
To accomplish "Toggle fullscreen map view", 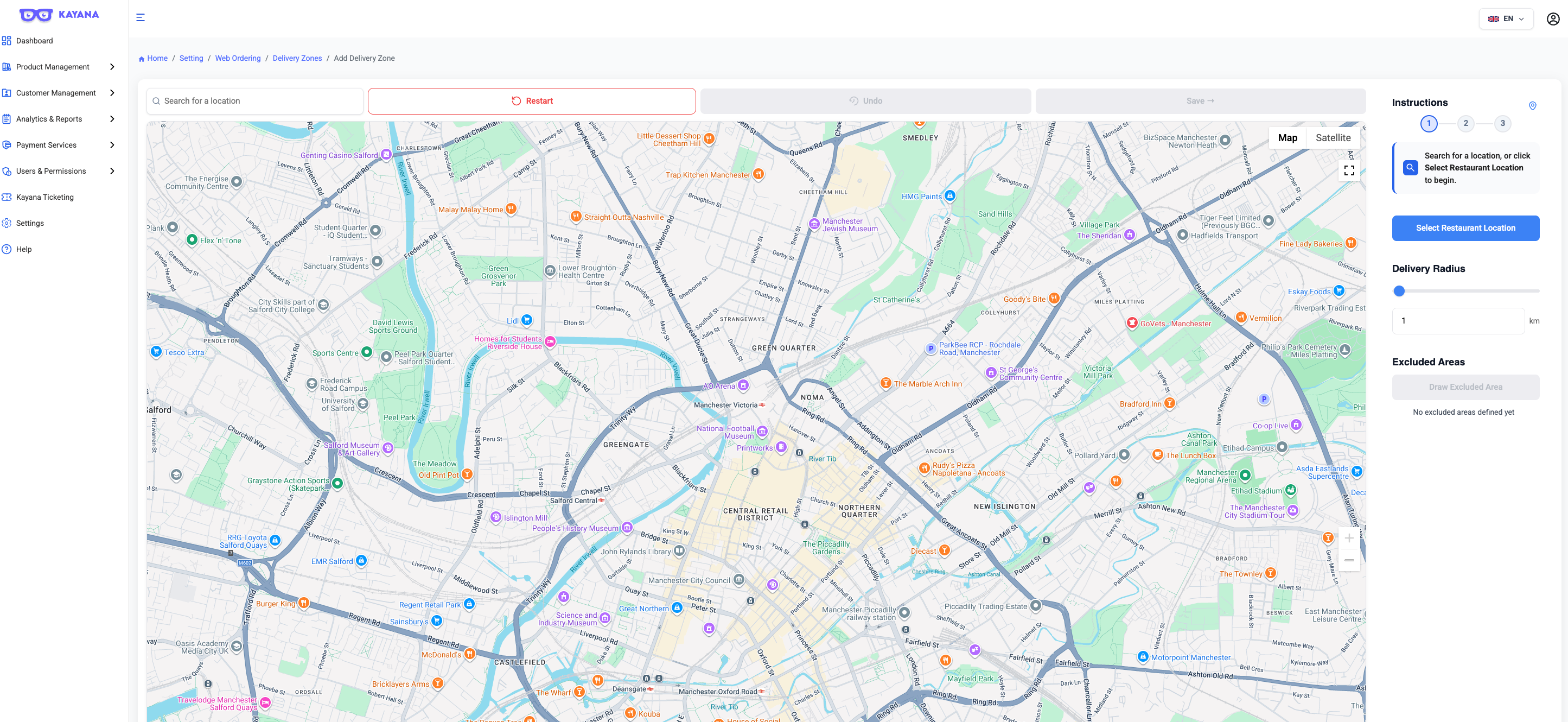I will (1349, 170).
